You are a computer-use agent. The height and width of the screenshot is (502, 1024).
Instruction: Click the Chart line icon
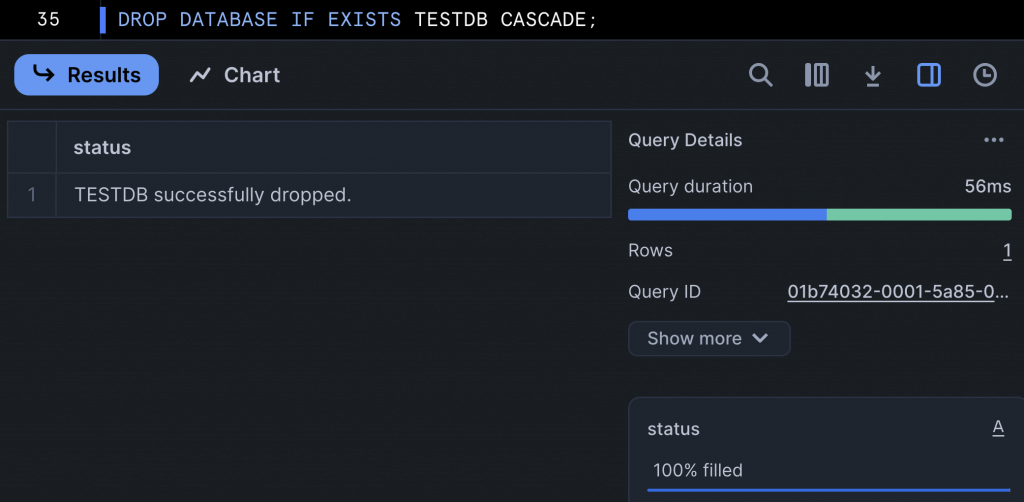(x=201, y=75)
